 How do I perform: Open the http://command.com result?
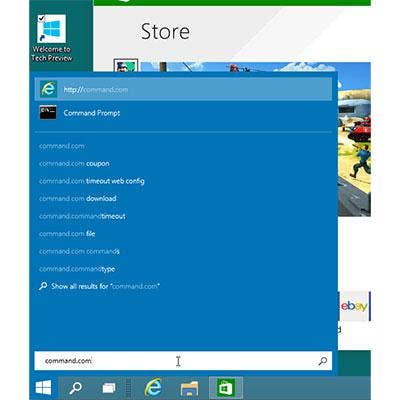183,89
